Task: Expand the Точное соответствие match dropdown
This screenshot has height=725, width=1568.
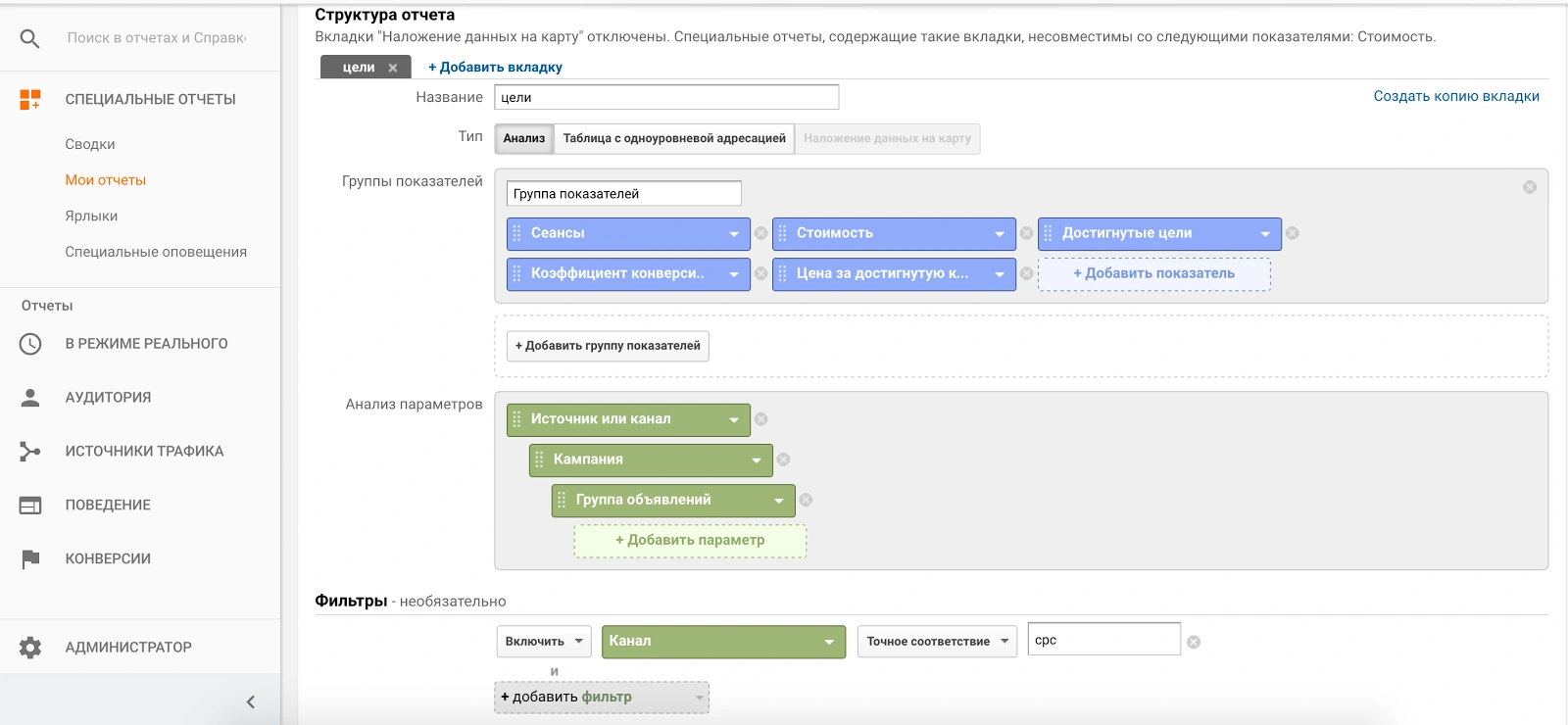Action: pos(937,642)
